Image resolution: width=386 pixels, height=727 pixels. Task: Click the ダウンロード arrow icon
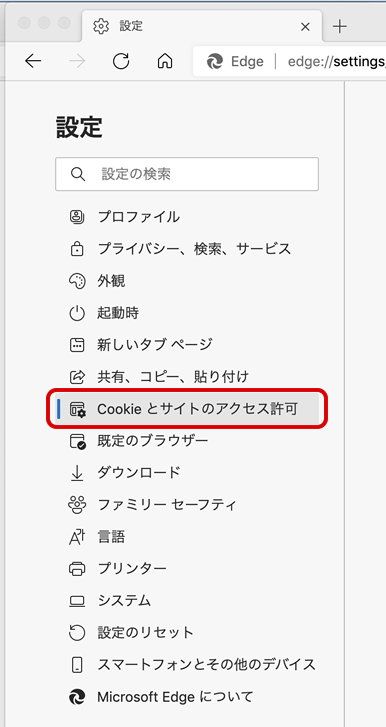click(x=77, y=473)
